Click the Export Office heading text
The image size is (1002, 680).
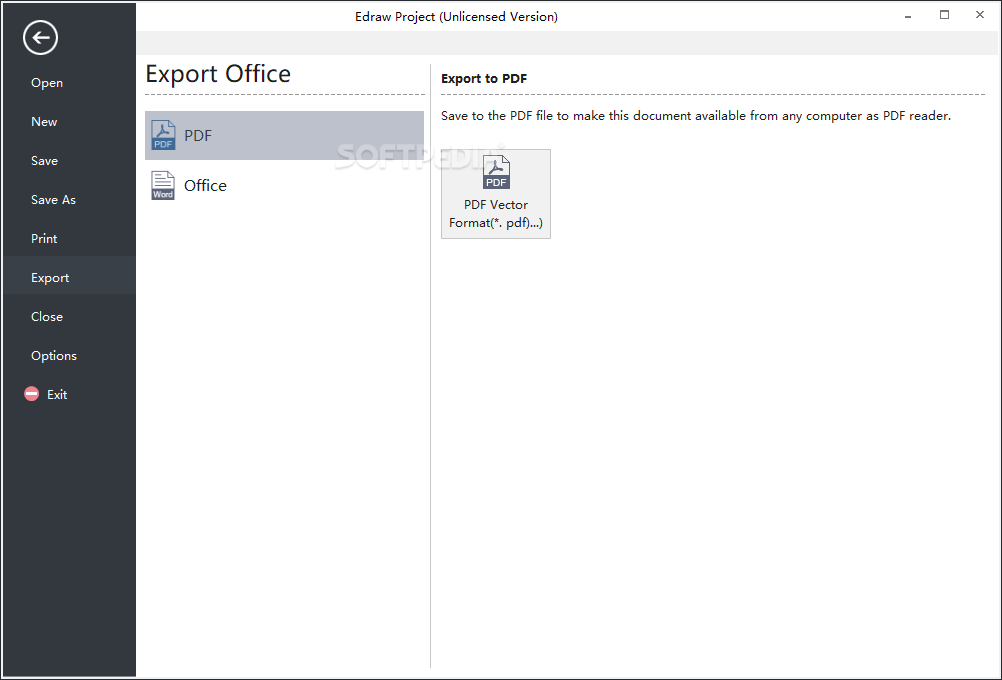click(218, 74)
